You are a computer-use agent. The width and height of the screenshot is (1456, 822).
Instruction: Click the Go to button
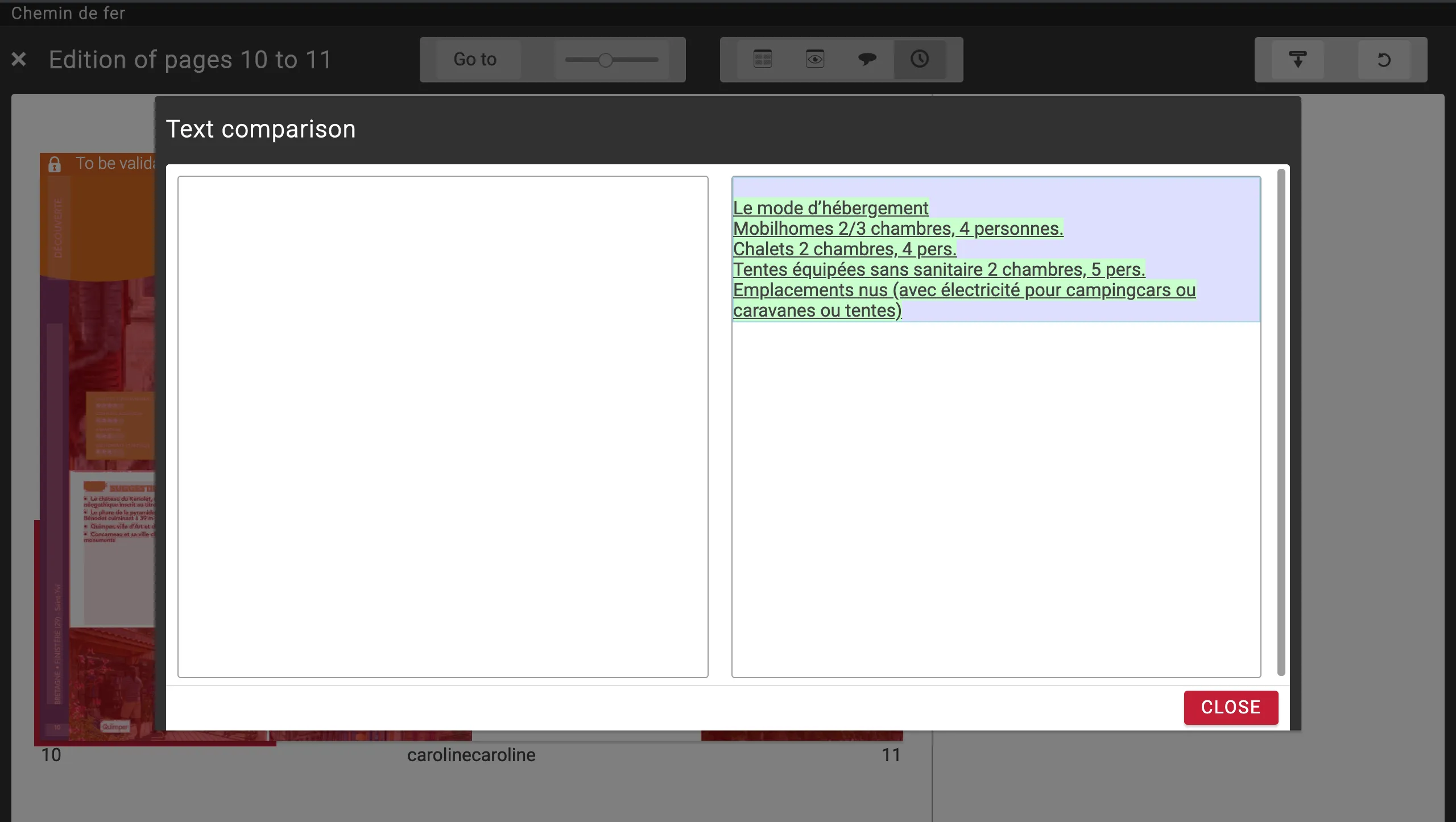[475, 59]
